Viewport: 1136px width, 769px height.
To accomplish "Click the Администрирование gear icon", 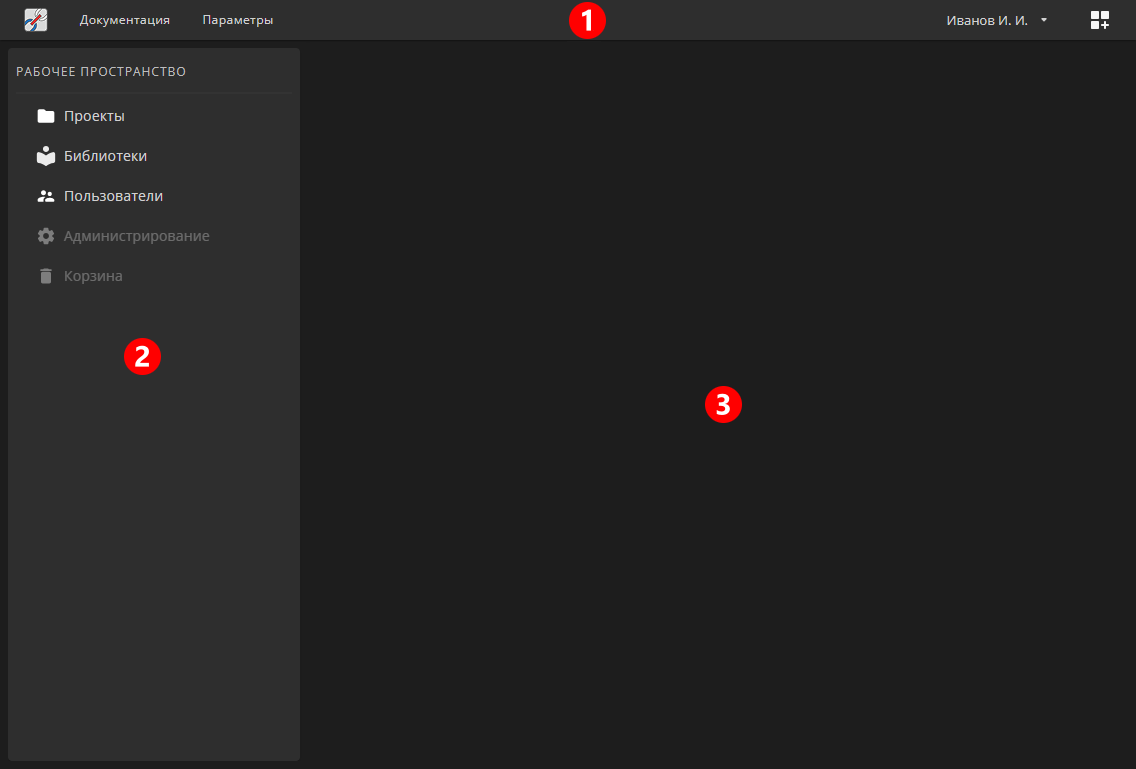I will point(46,236).
